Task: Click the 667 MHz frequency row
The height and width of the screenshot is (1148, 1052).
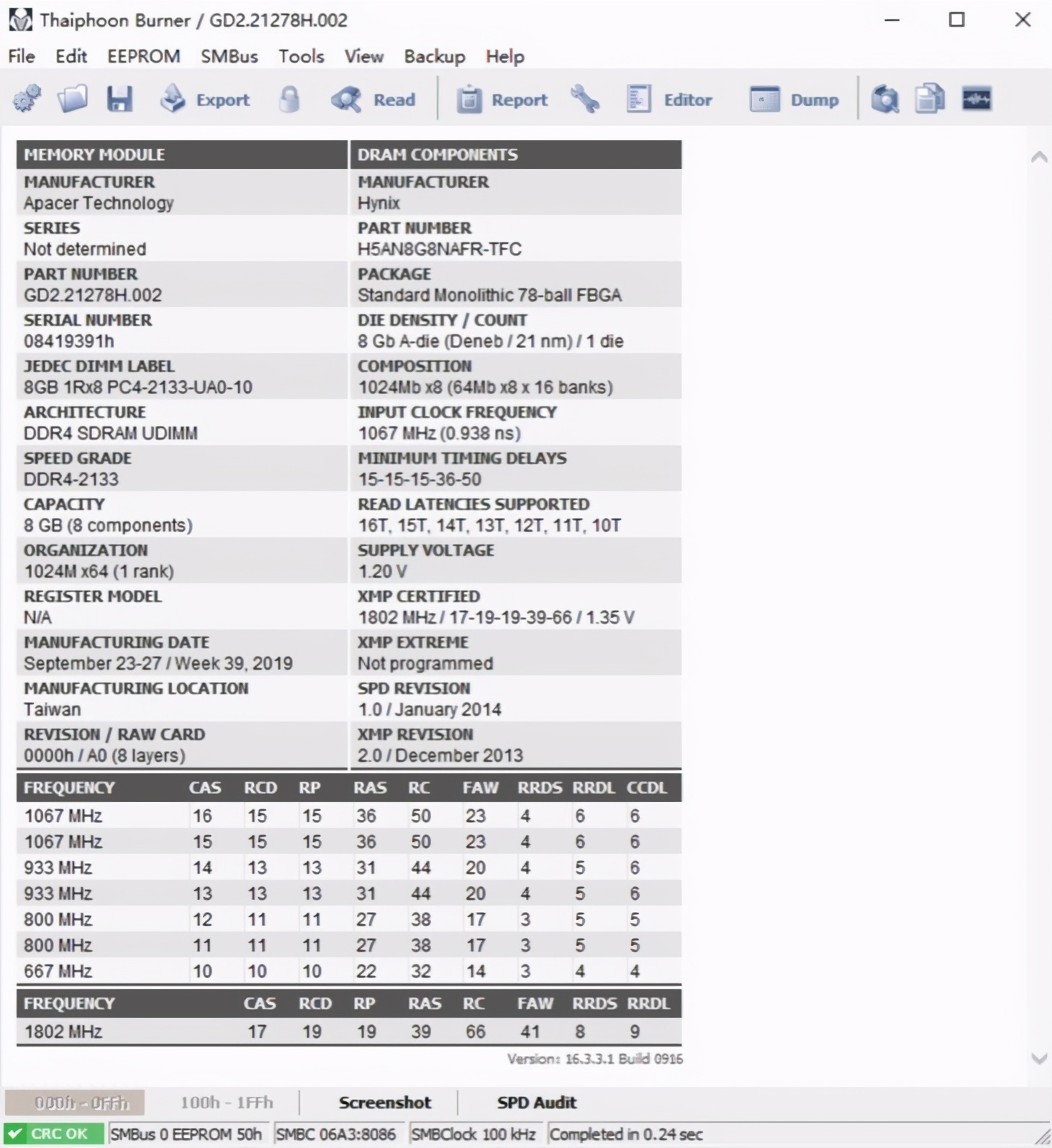Action: pos(349,971)
